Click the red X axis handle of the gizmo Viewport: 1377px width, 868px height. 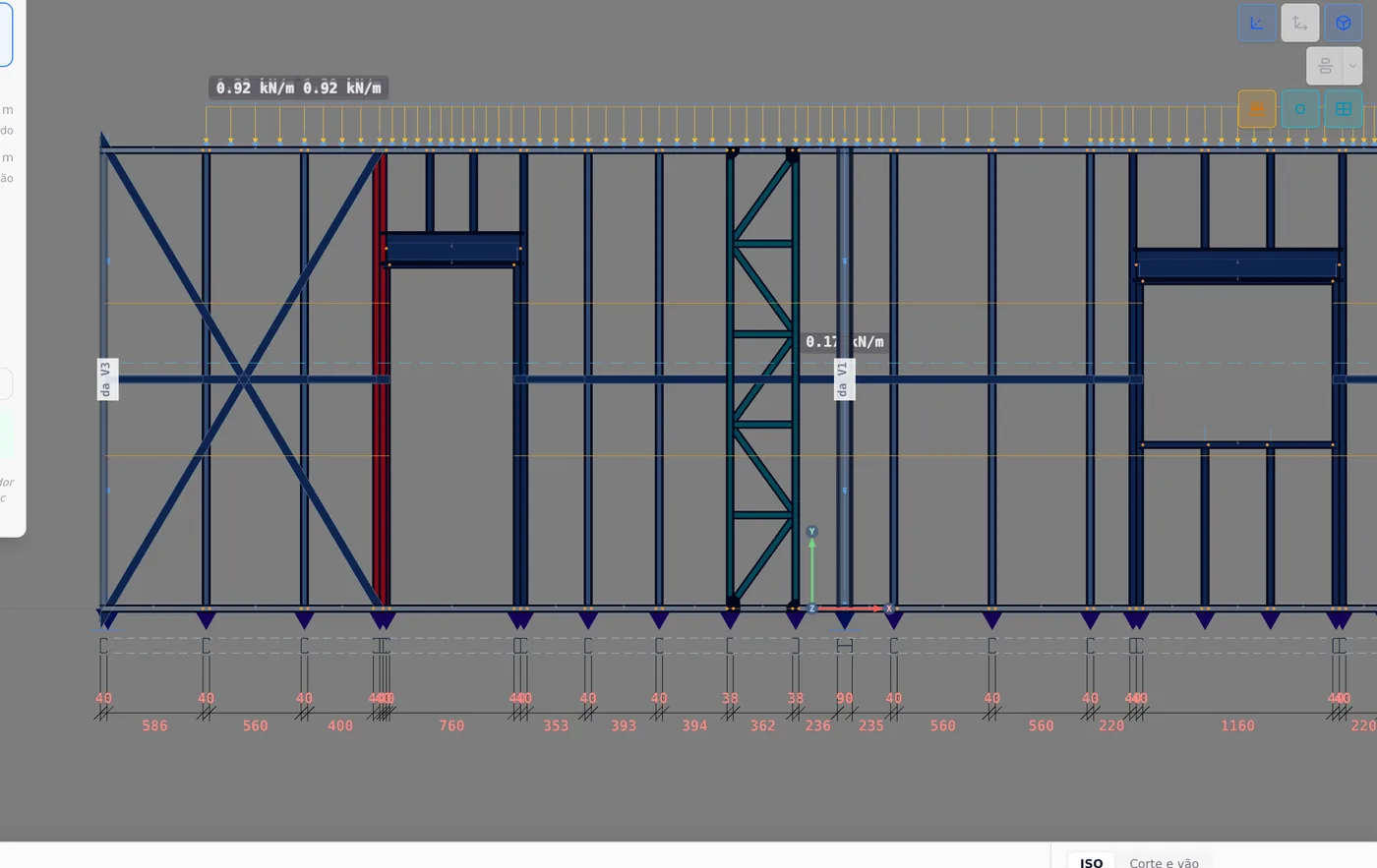coord(889,608)
